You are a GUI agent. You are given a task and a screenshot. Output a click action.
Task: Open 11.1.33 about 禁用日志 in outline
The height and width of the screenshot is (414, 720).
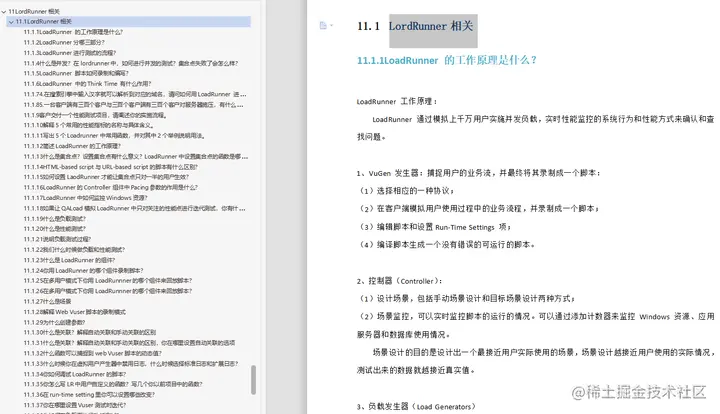(x=131, y=364)
